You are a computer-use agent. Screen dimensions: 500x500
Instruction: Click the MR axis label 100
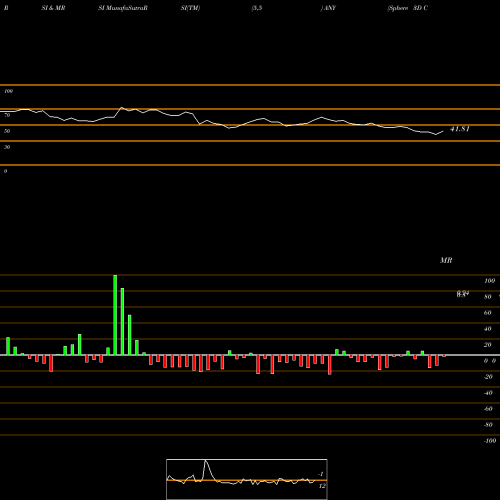[489, 281]
